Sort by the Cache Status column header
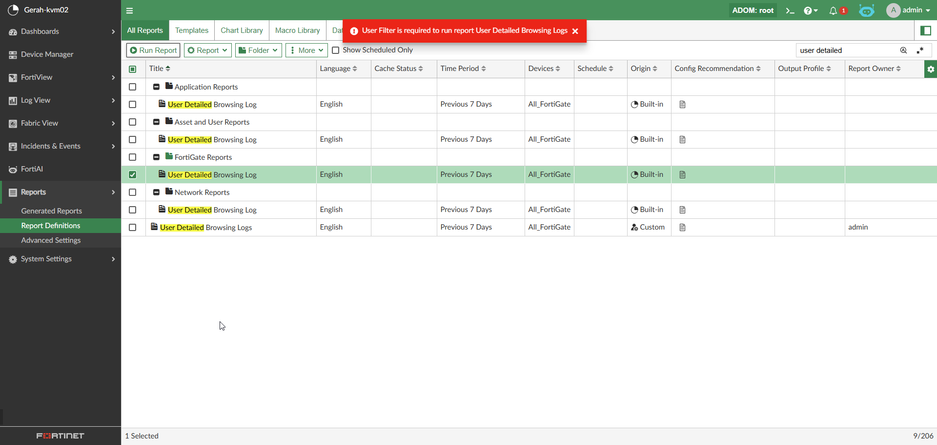 pos(399,69)
